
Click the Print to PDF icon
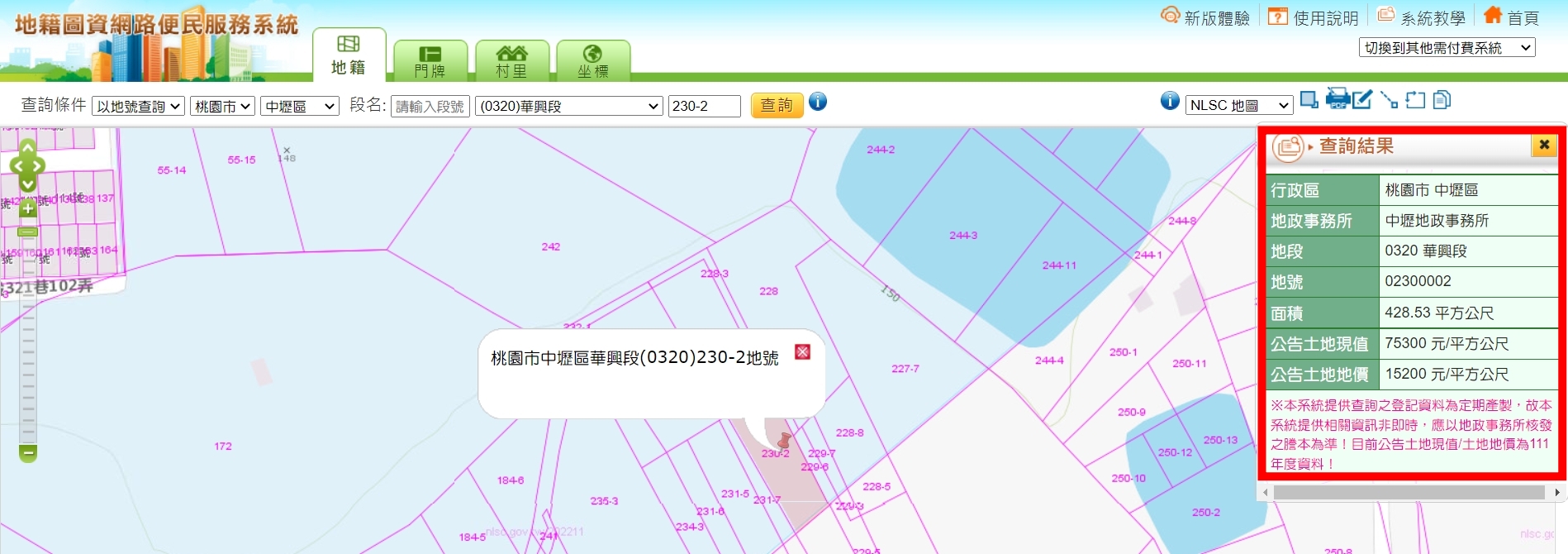click(1337, 99)
